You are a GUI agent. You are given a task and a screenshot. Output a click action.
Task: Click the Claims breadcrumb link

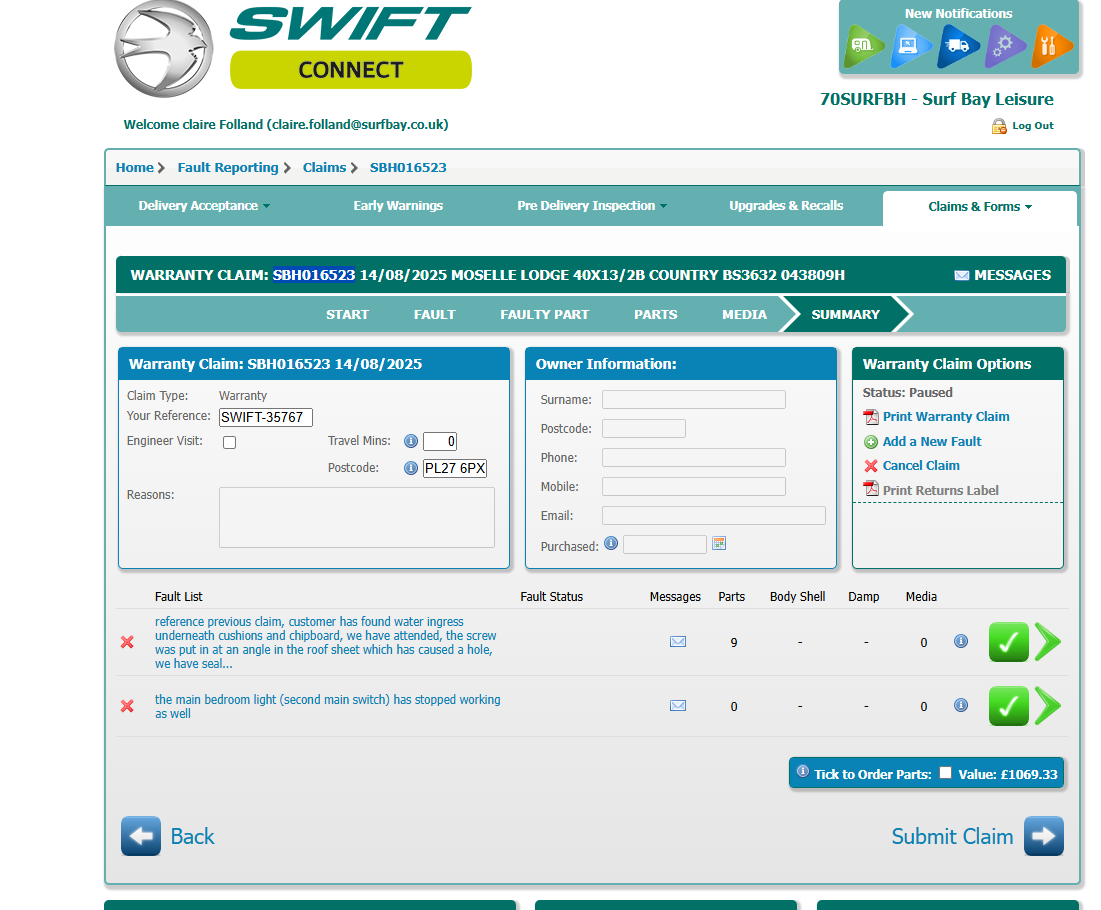[324, 167]
